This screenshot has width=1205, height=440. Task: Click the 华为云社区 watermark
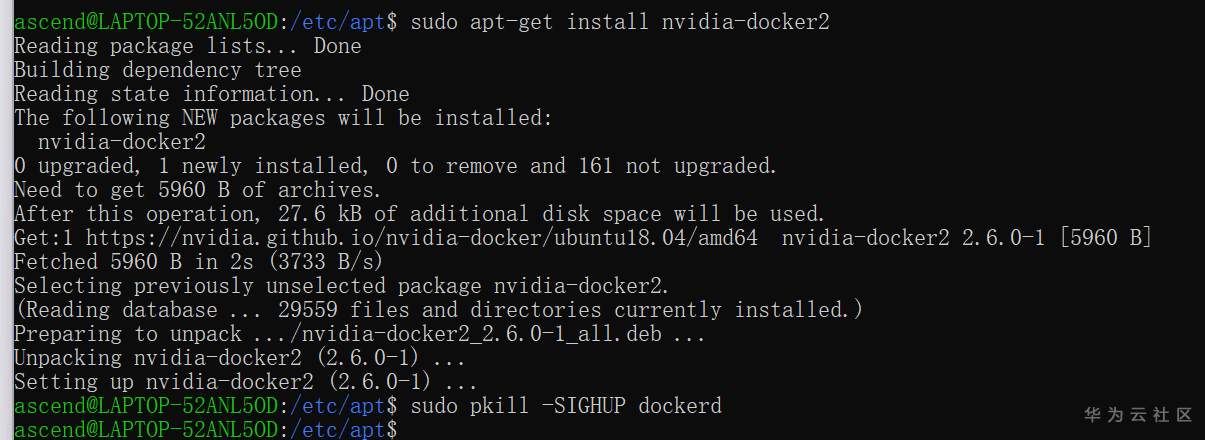pyautogui.click(x=1139, y=414)
